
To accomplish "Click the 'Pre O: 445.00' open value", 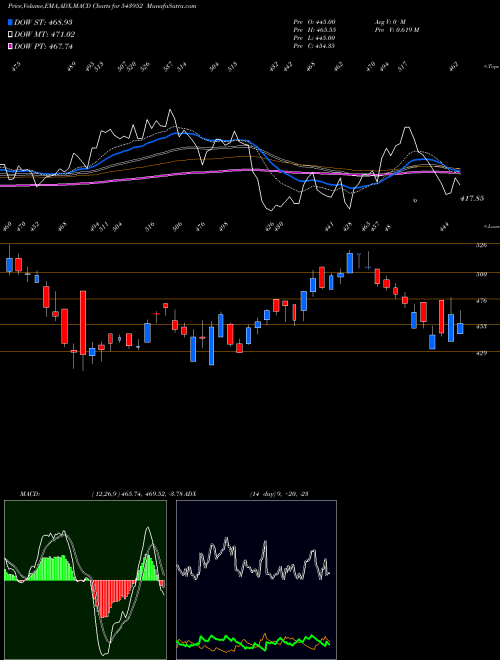I will pyautogui.click(x=314, y=22).
